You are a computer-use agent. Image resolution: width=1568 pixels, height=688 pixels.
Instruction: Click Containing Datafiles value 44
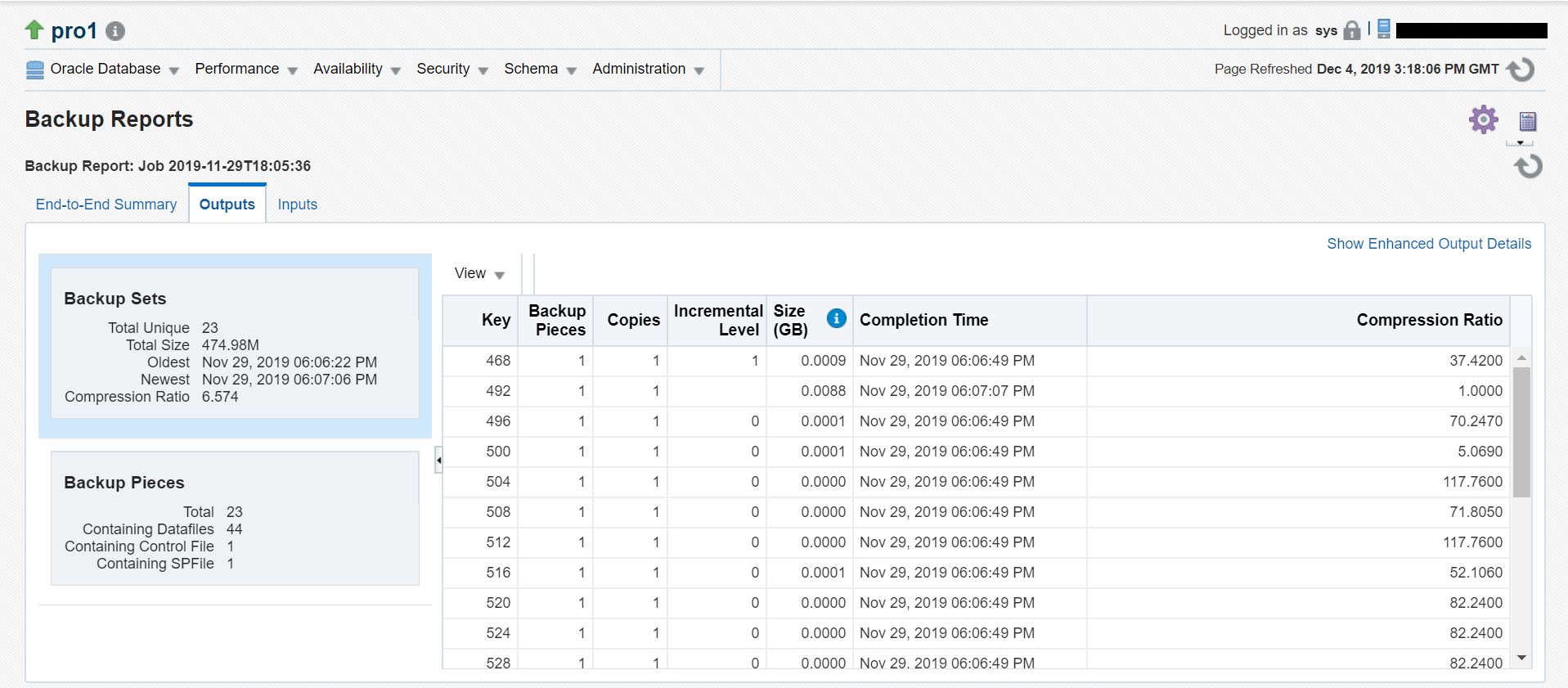235,529
